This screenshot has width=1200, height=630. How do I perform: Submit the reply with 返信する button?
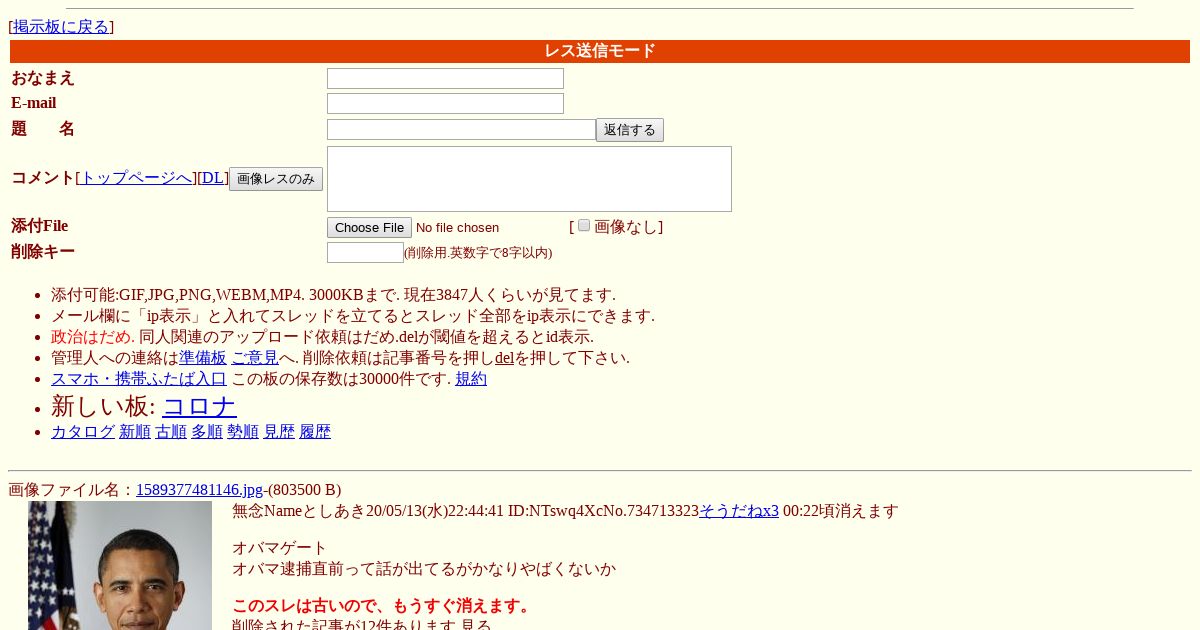[630, 130]
